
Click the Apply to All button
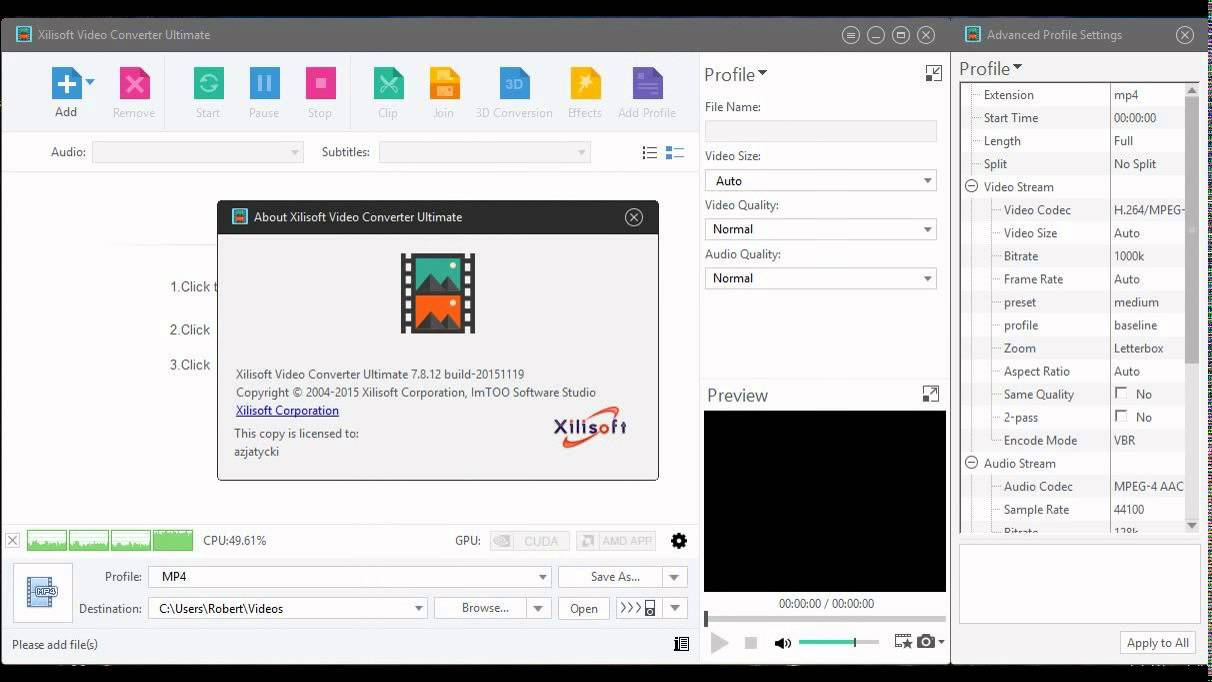click(x=1158, y=643)
